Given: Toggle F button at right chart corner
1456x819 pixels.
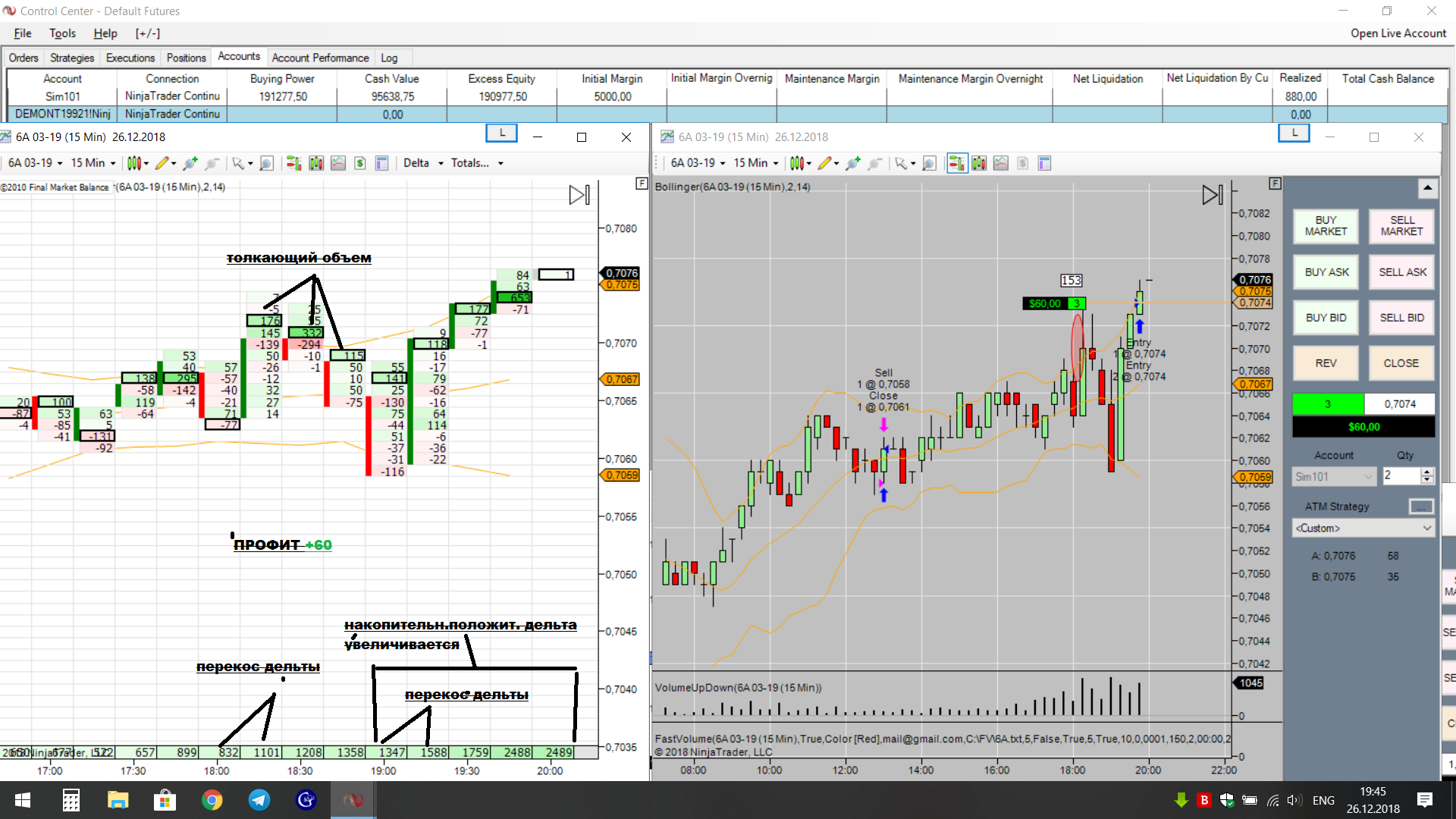Looking at the screenshot, I should tap(1275, 184).
